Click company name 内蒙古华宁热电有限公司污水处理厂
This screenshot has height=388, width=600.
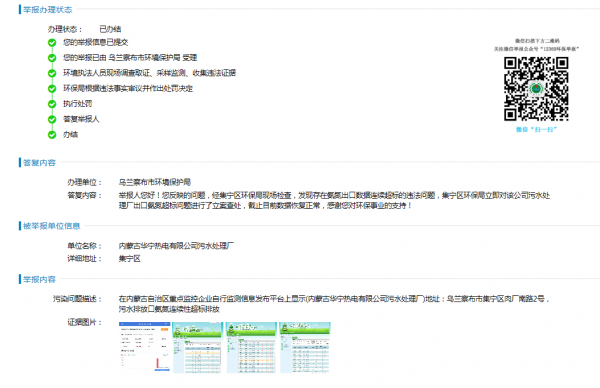click(x=176, y=246)
